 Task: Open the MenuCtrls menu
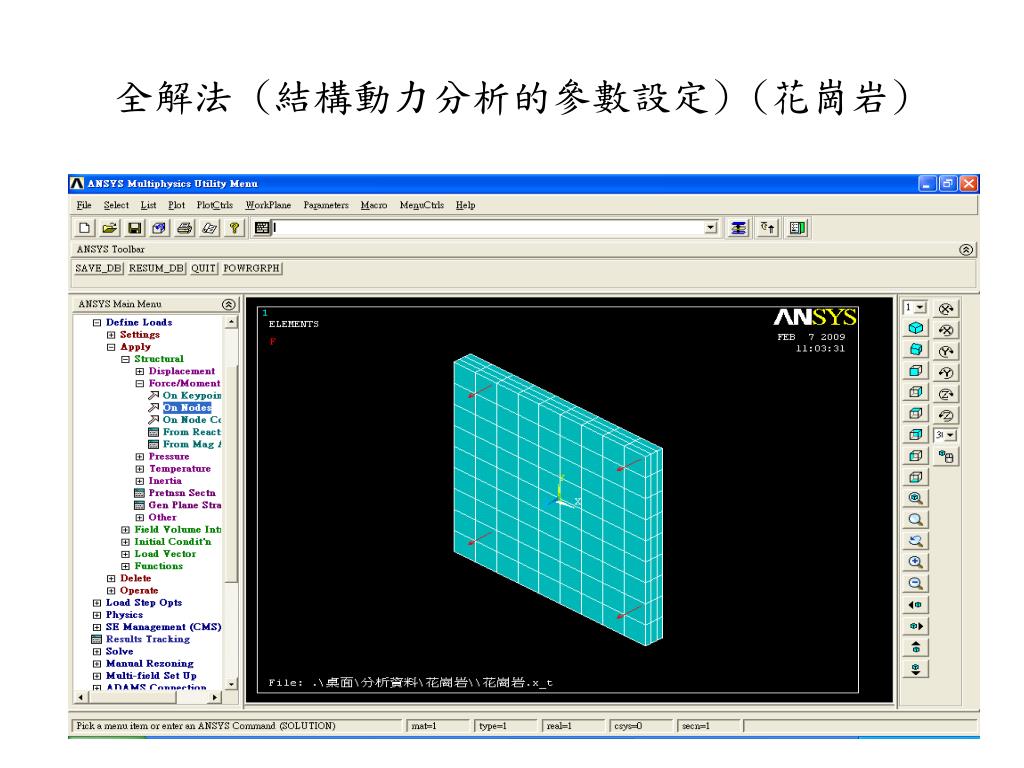pos(422,205)
